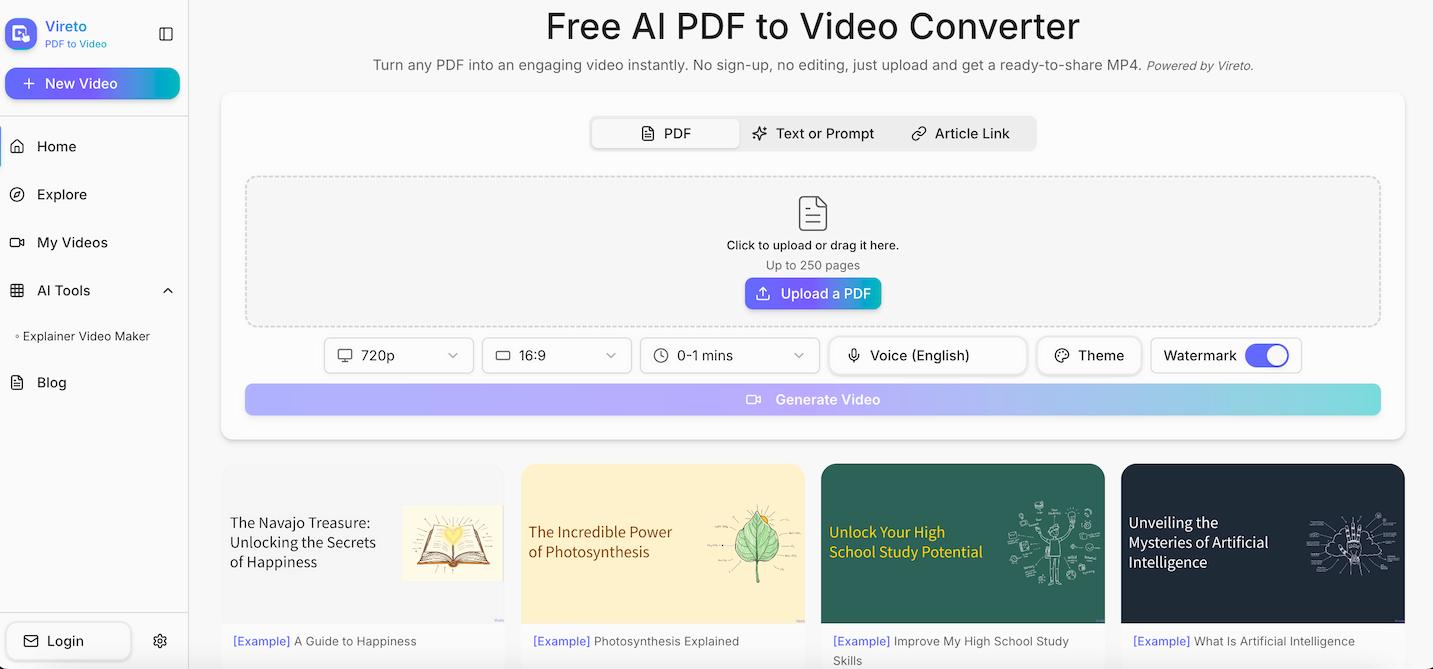Switch to the Text or Prompt tab
The width and height of the screenshot is (1433, 669).
(814, 133)
